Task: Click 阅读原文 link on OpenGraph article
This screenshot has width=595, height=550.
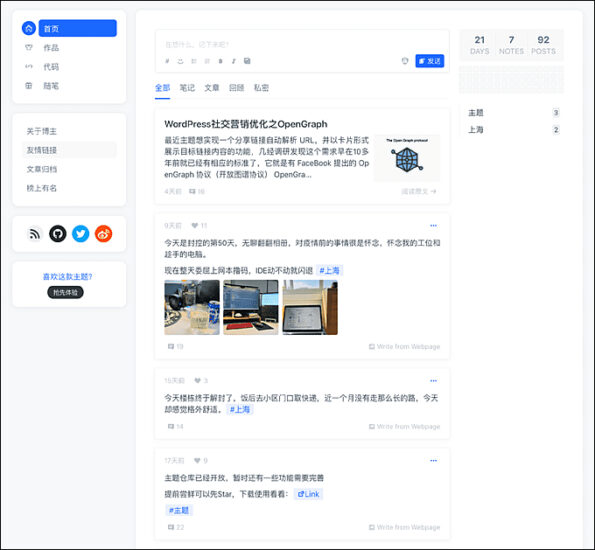Action: [x=419, y=191]
